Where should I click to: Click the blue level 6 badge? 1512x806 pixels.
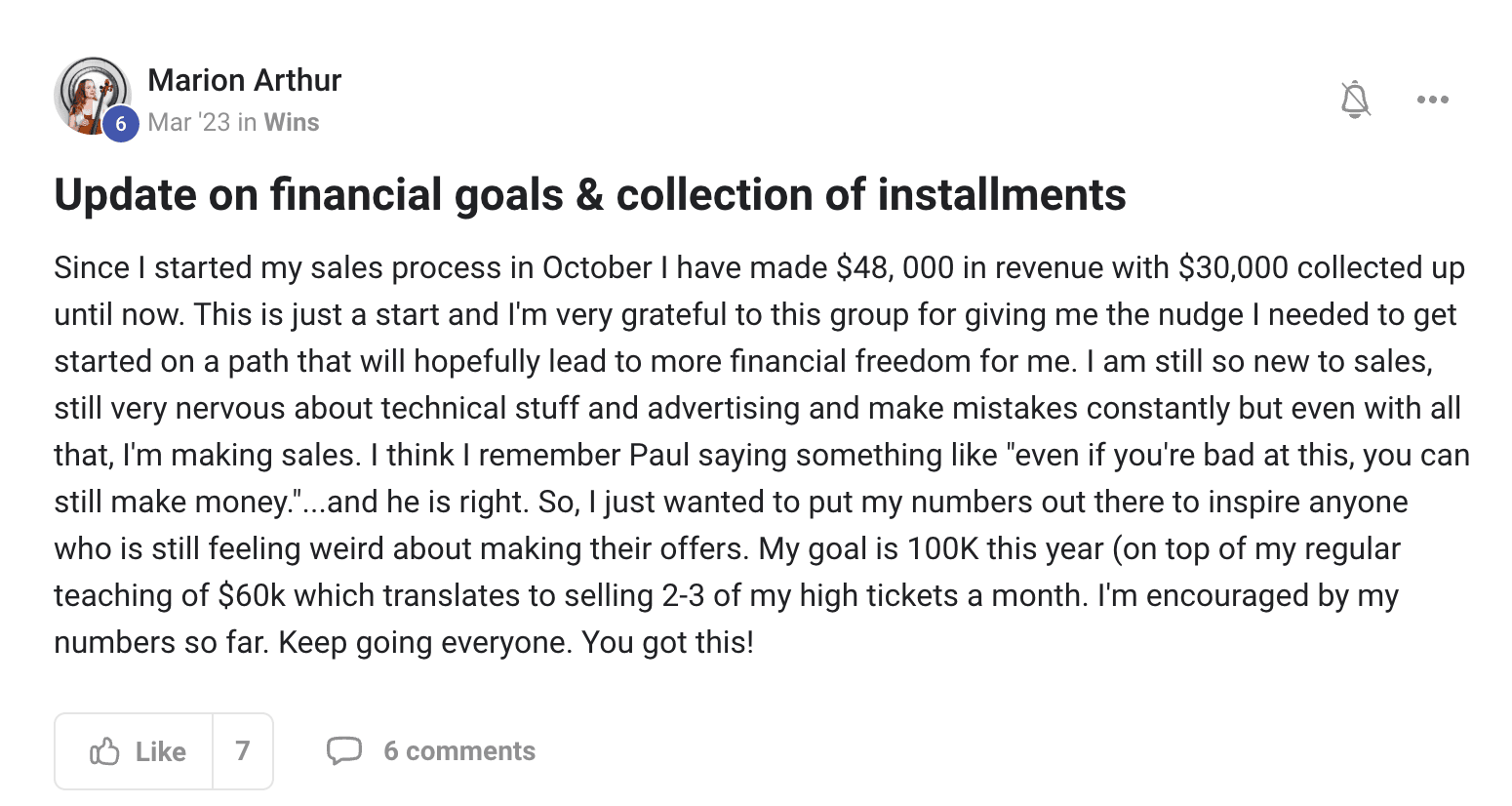121,124
